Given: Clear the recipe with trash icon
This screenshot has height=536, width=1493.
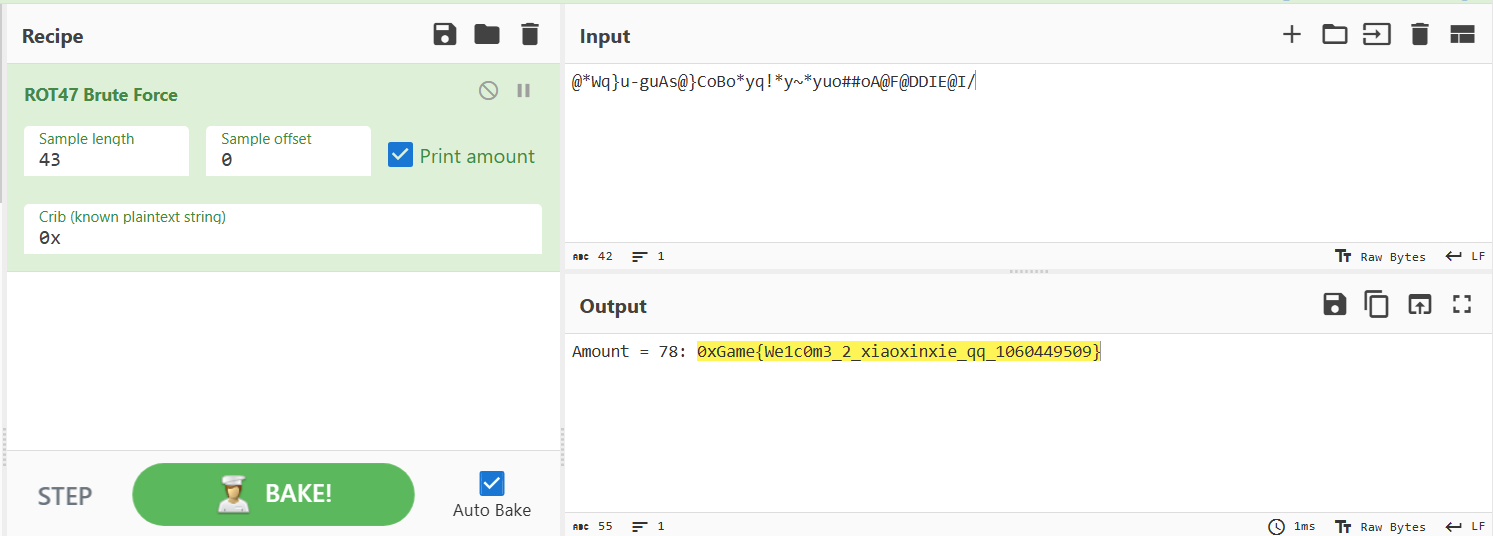Looking at the screenshot, I should 530,35.
